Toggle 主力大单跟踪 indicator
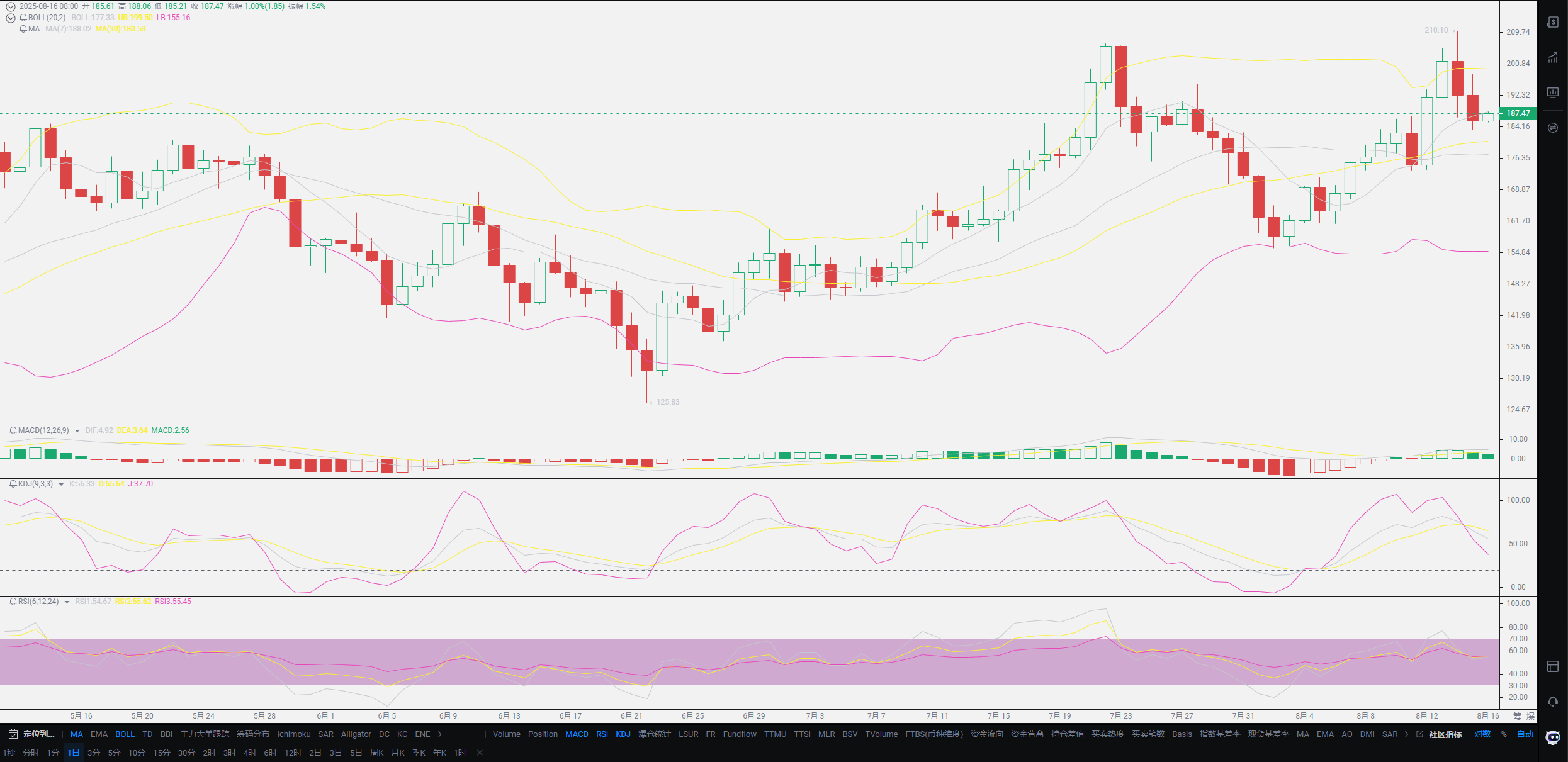This screenshot has height=762, width=1568. click(205, 734)
